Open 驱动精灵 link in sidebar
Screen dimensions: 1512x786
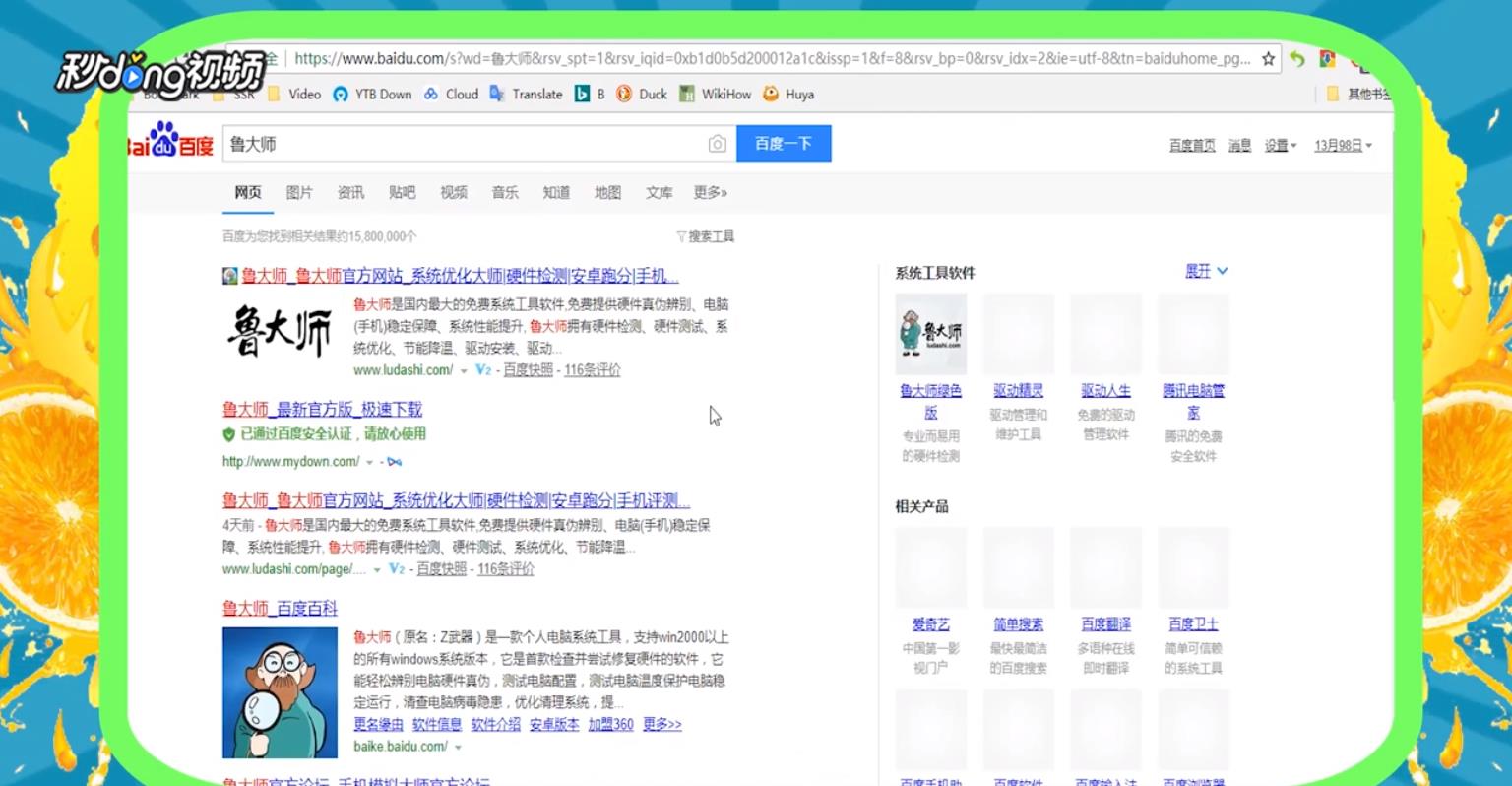(x=1018, y=391)
